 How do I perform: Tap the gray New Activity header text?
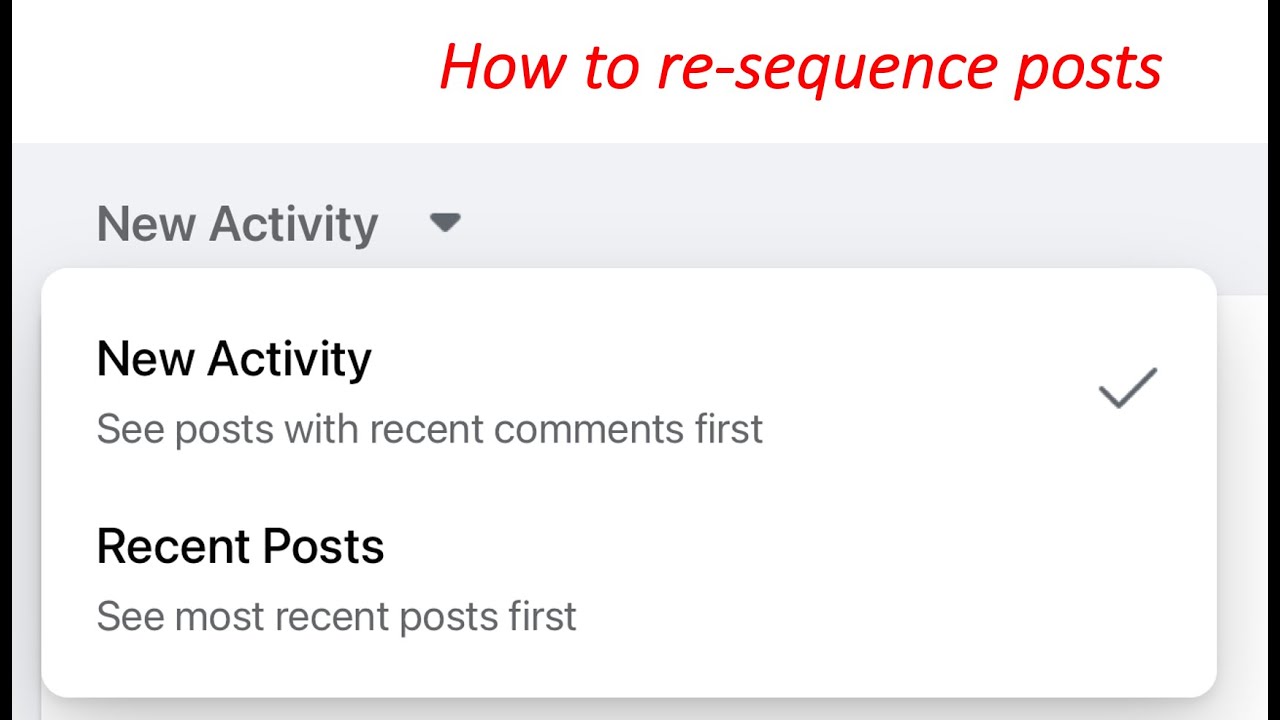[x=237, y=224]
